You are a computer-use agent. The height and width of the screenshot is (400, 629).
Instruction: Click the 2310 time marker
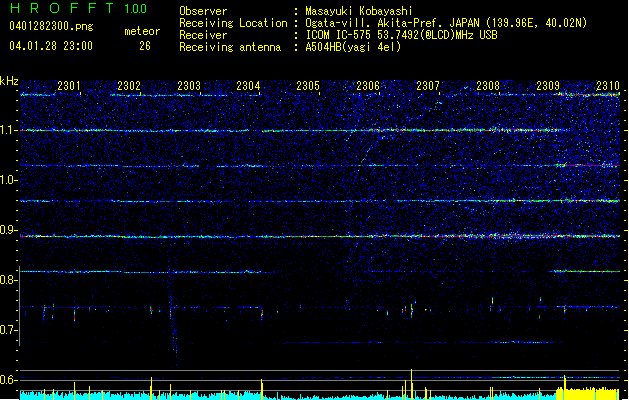click(x=608, y=86)
